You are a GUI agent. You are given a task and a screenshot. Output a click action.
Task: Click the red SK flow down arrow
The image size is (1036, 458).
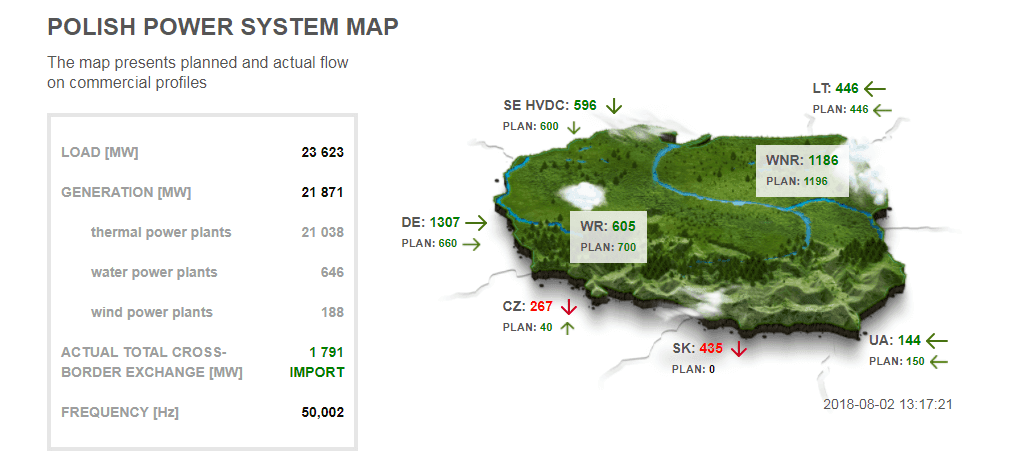(739, 348)
